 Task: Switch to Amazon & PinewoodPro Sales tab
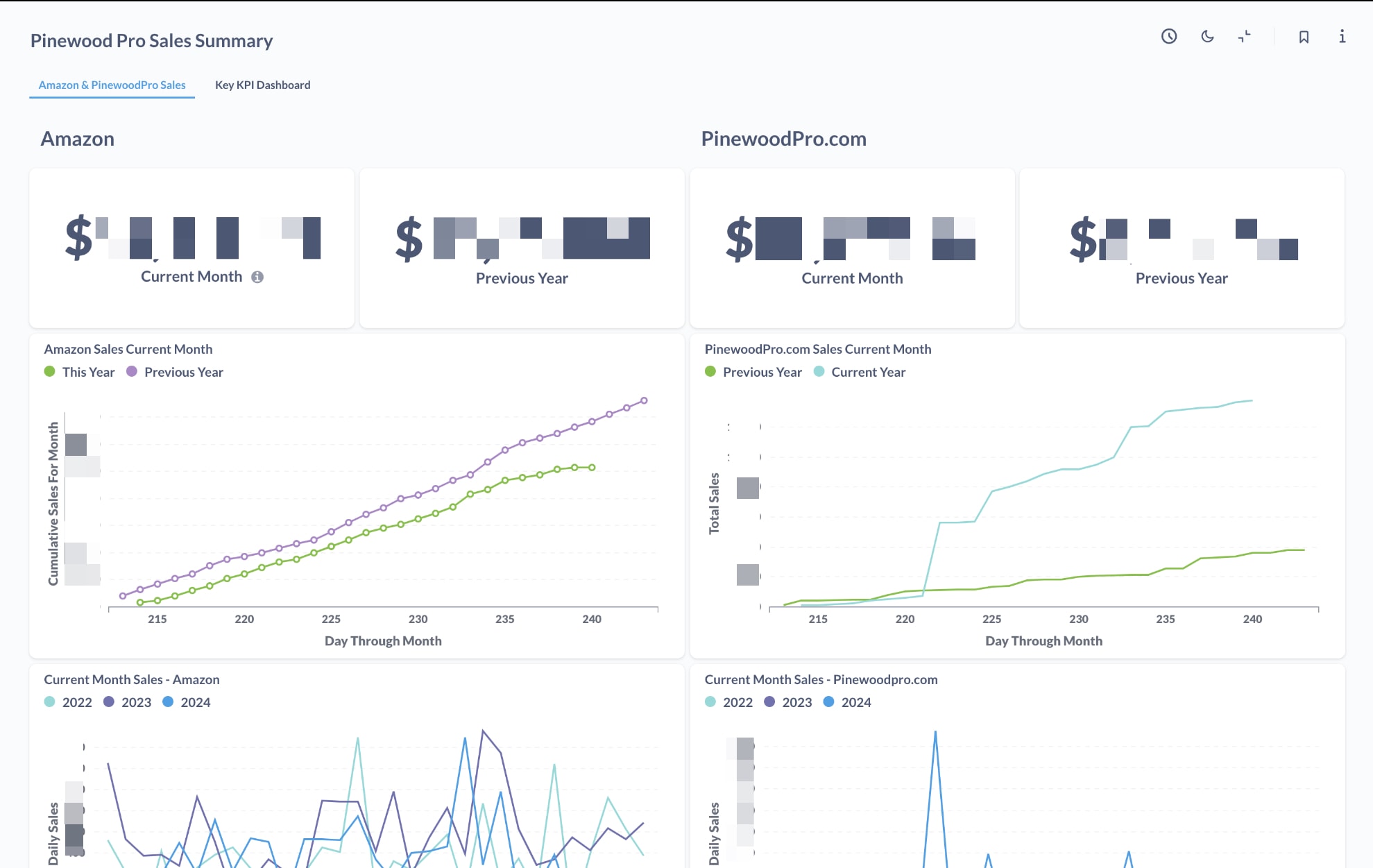(112, 85)
